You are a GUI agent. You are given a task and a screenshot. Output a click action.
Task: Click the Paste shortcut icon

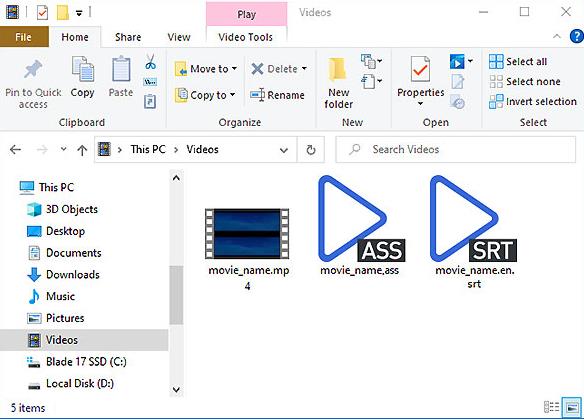point(150,101)
